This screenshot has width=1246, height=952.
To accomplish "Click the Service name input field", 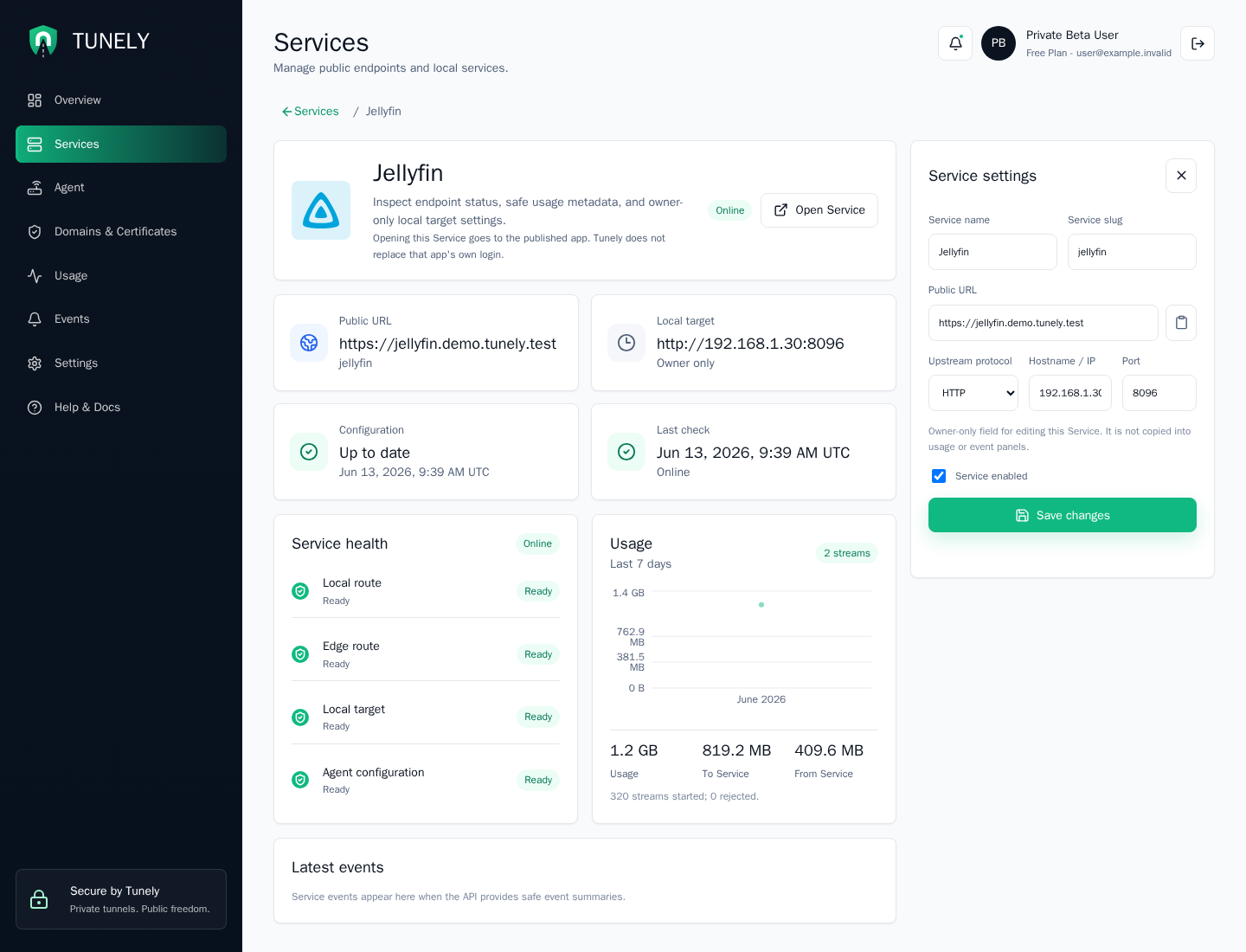I will pyautogui.click(x=992, y=252).
